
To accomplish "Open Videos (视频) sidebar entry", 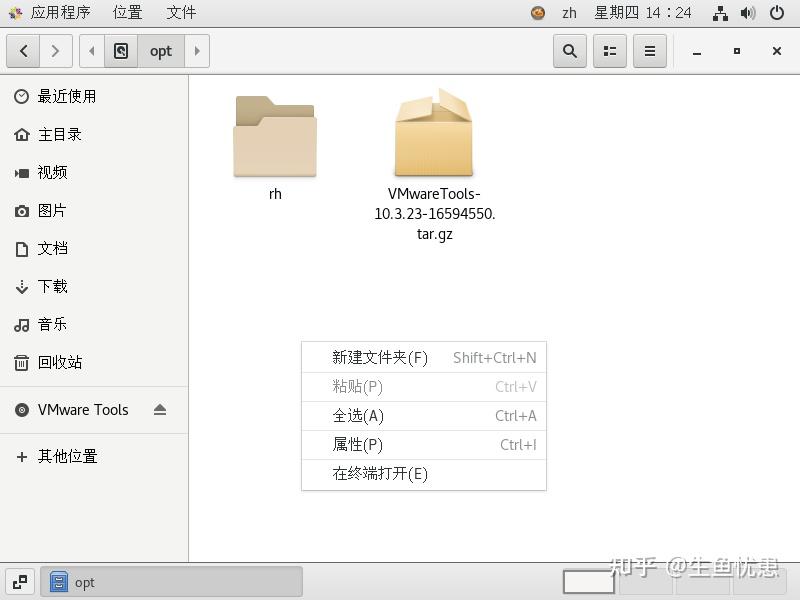I will coord(94,172).
